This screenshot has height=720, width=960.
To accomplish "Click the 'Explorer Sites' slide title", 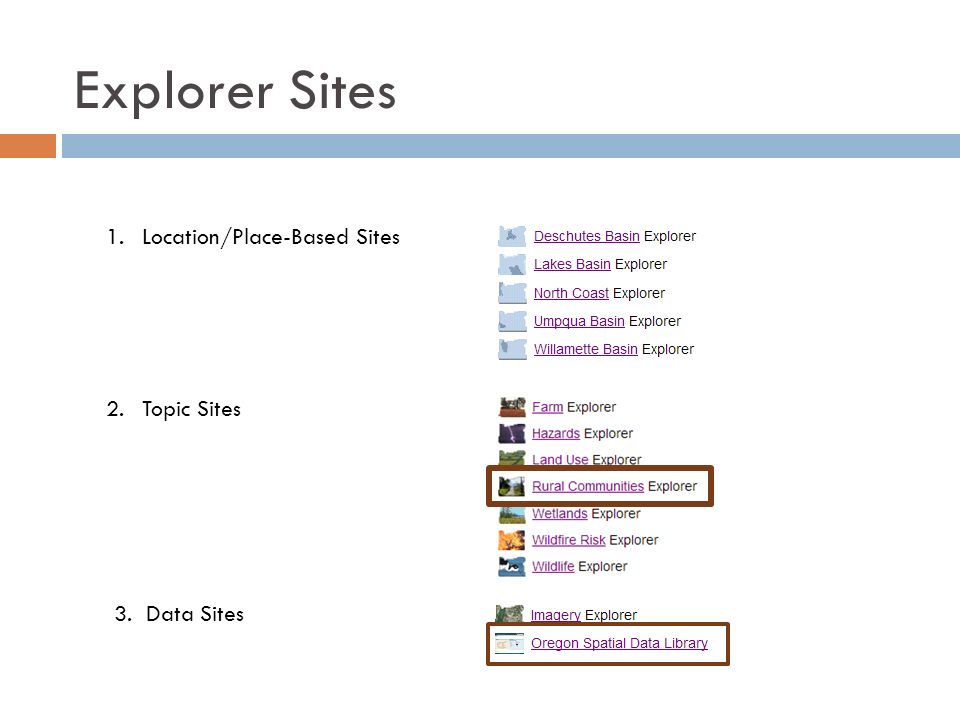I will pyautogui.click(x=235, y=92).
